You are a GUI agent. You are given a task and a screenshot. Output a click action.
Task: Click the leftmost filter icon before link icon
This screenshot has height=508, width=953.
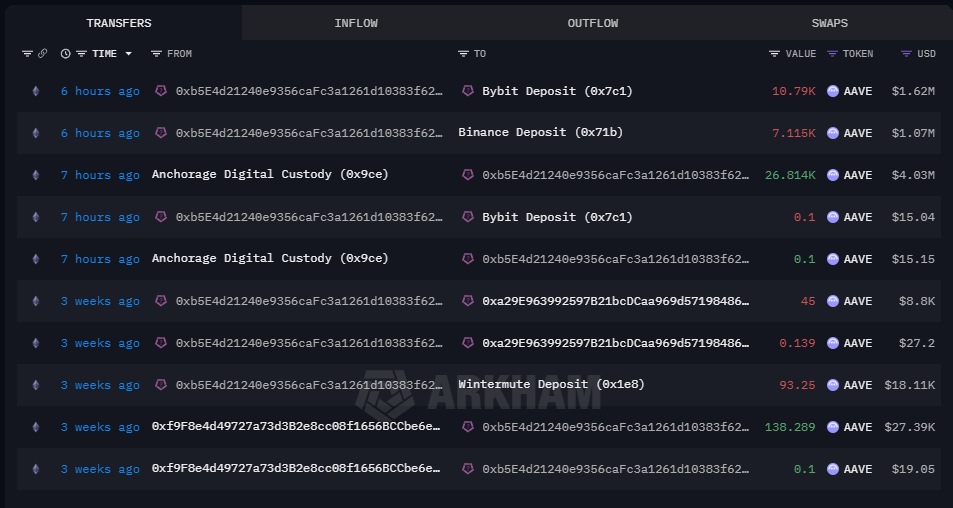27,54
